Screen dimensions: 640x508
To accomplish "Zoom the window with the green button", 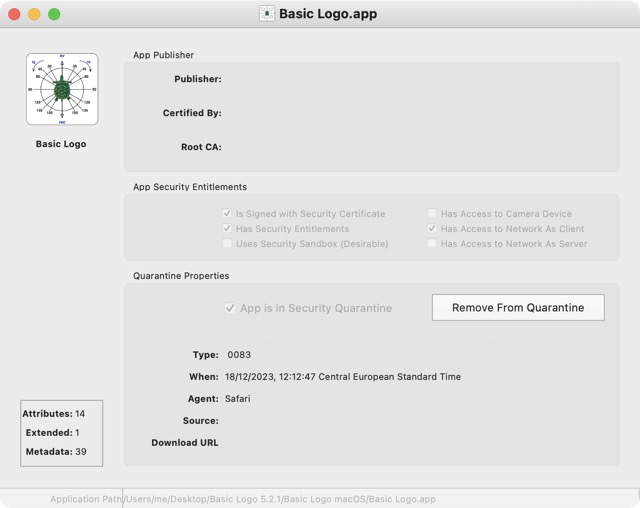I will point(54,14).
